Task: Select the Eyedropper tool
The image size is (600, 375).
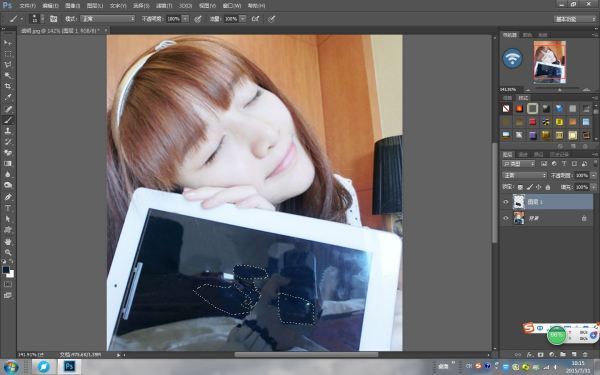Action: [x=8, y=97]
